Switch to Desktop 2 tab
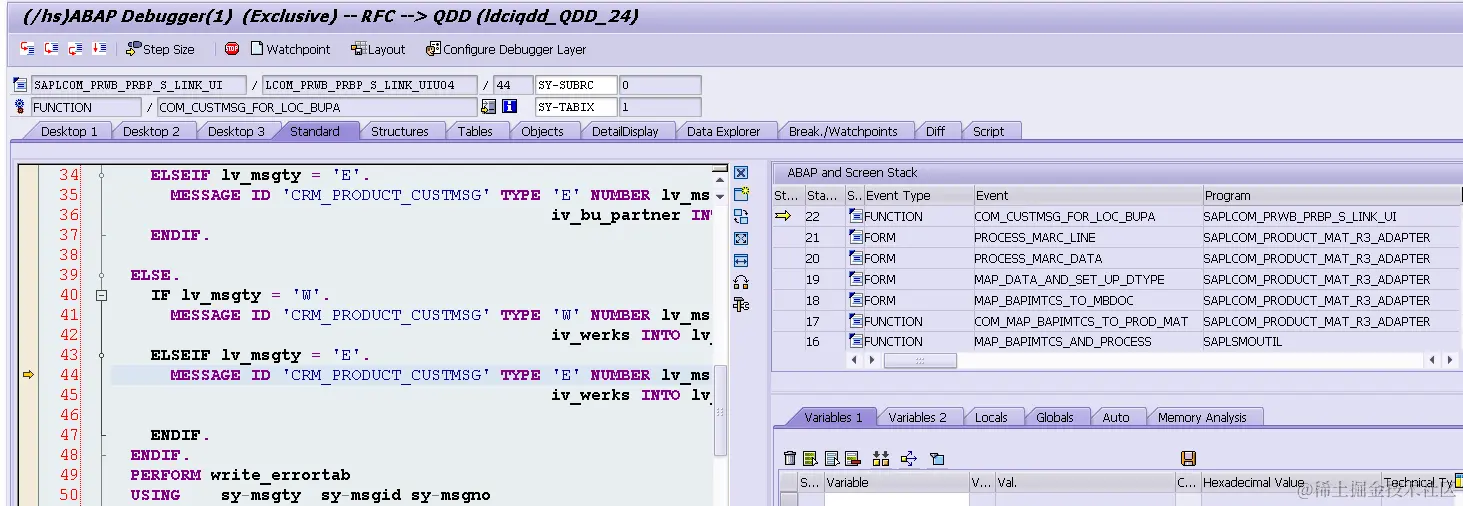The width and height of the screenshot is (1463, 506). pos(151,131)
